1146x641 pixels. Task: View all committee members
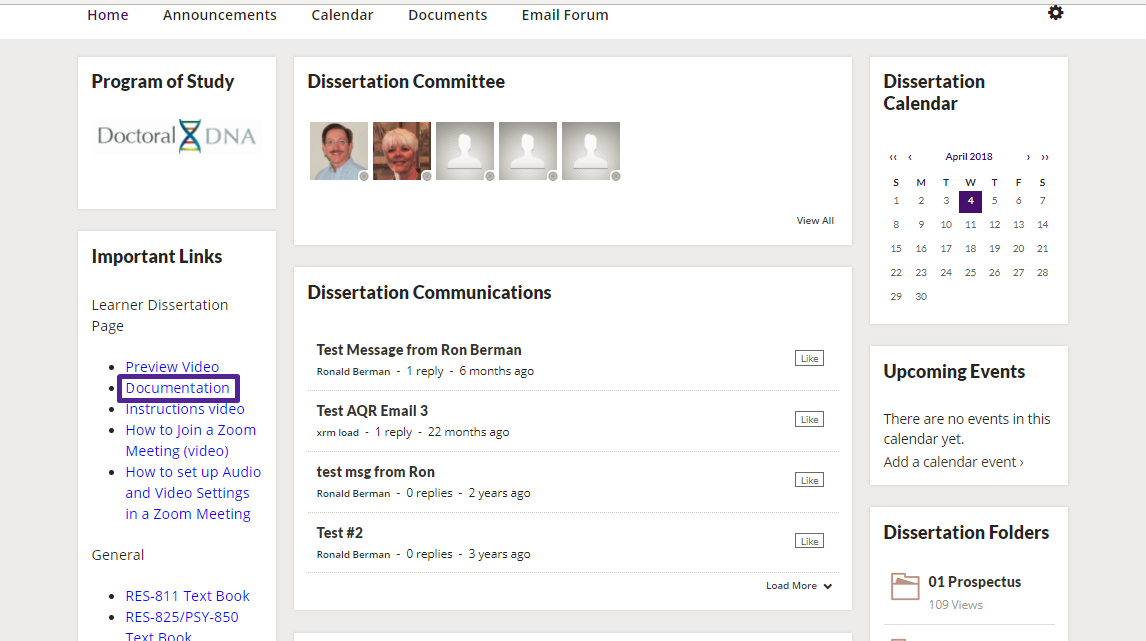[x=815, y=221]
